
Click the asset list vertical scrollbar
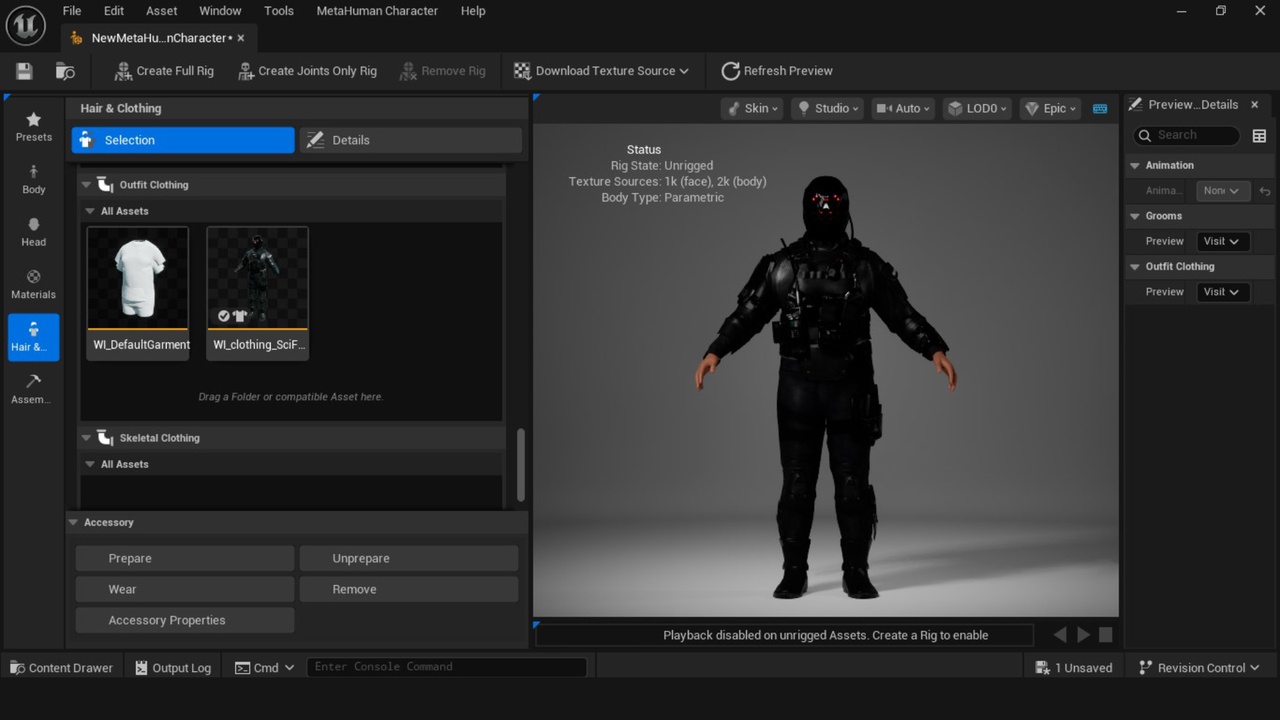click(520, 465)
